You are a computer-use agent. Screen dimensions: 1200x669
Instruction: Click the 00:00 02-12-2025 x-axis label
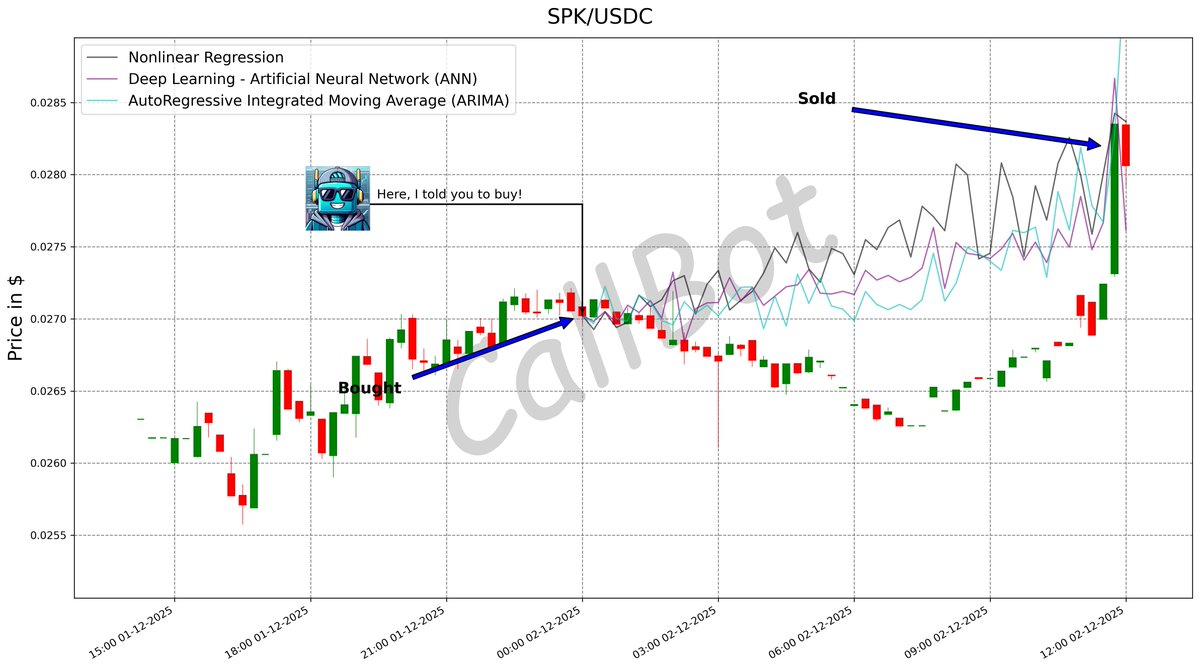tap(541, 632)
